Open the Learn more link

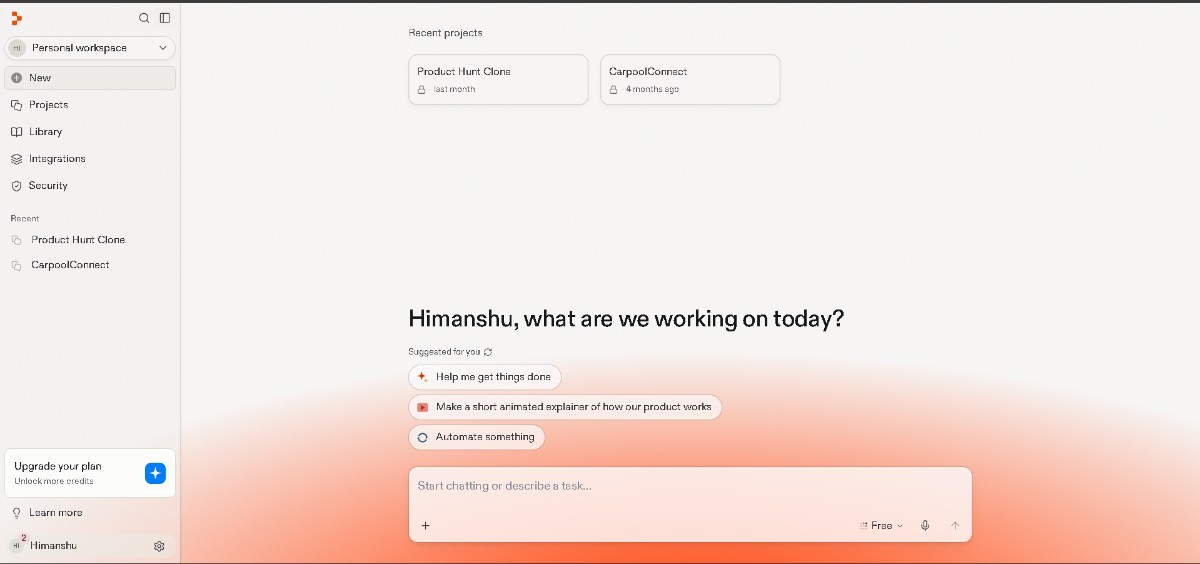click(x=56, y=513)
